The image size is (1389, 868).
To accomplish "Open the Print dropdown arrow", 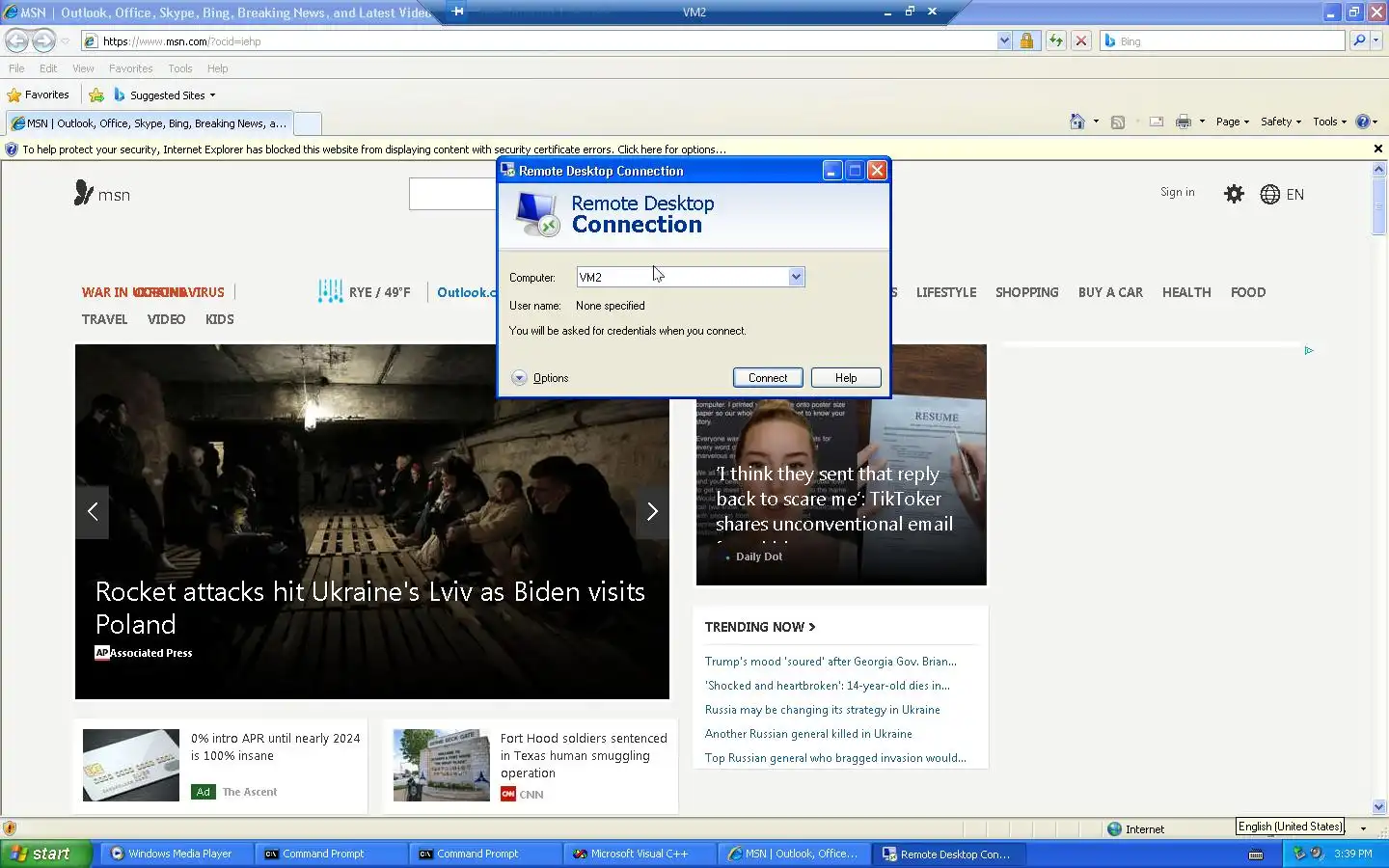I will coord(1202,122).
